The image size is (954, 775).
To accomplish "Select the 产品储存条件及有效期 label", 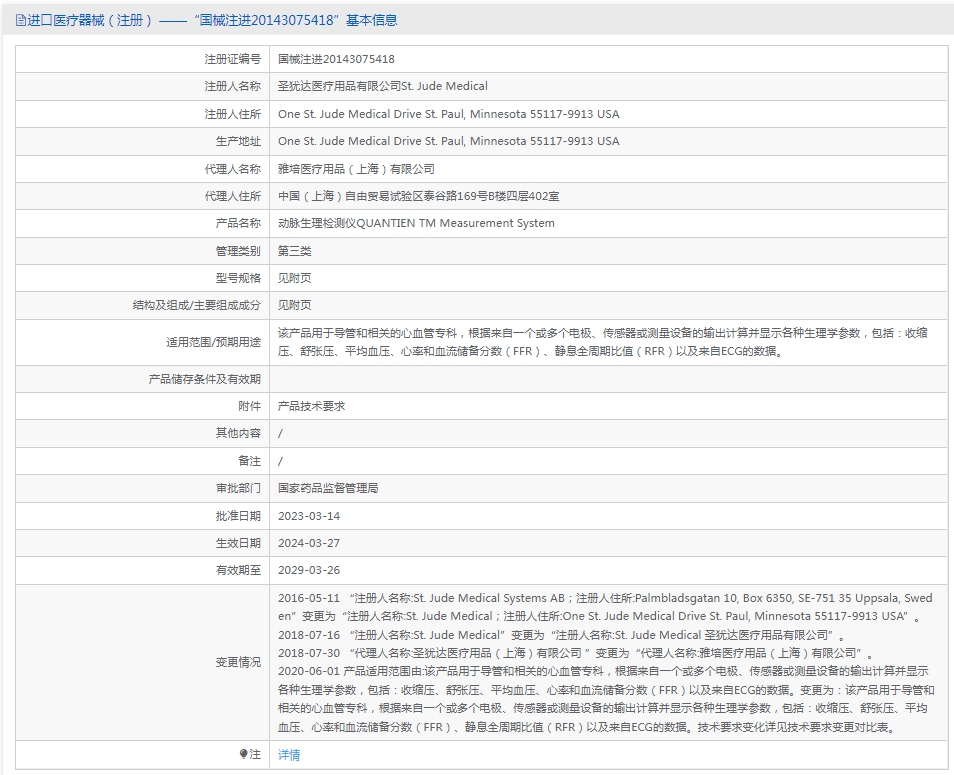I will (204, 379).
